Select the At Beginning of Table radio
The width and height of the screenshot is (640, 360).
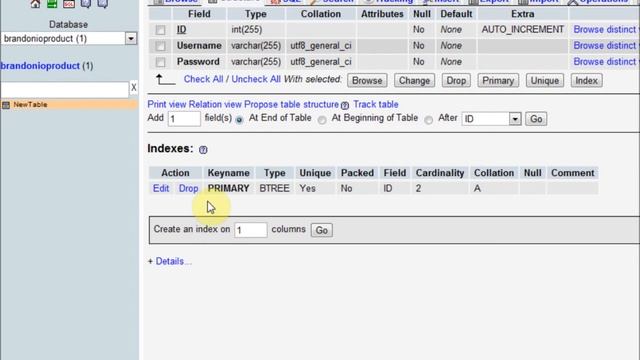coord(322,120)
